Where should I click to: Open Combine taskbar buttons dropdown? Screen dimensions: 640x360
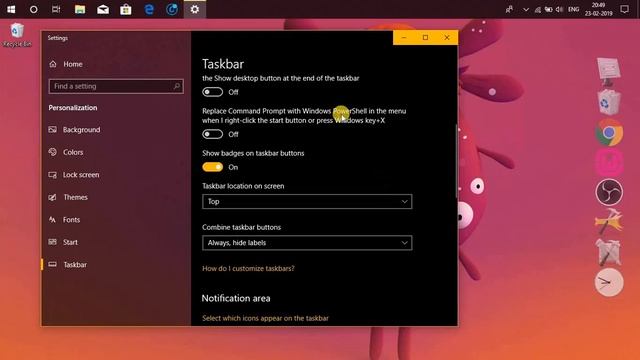pos(307,243)
